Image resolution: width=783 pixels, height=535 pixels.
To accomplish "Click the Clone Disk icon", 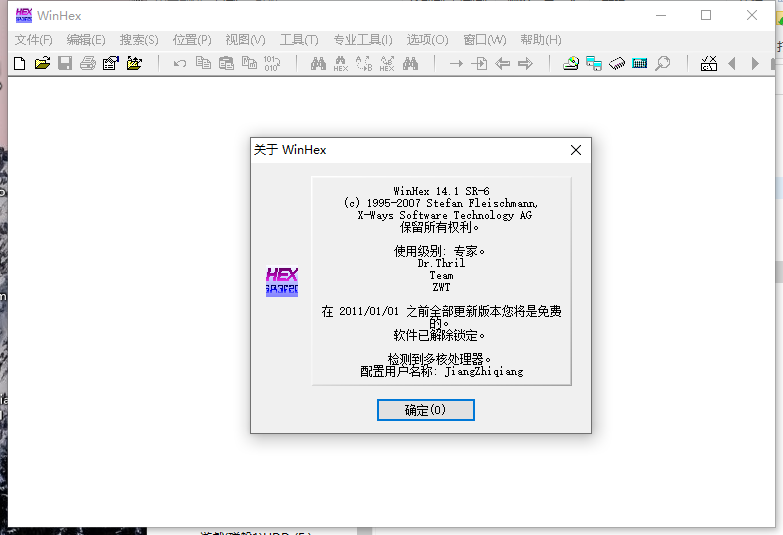I will tap(594, 63).
